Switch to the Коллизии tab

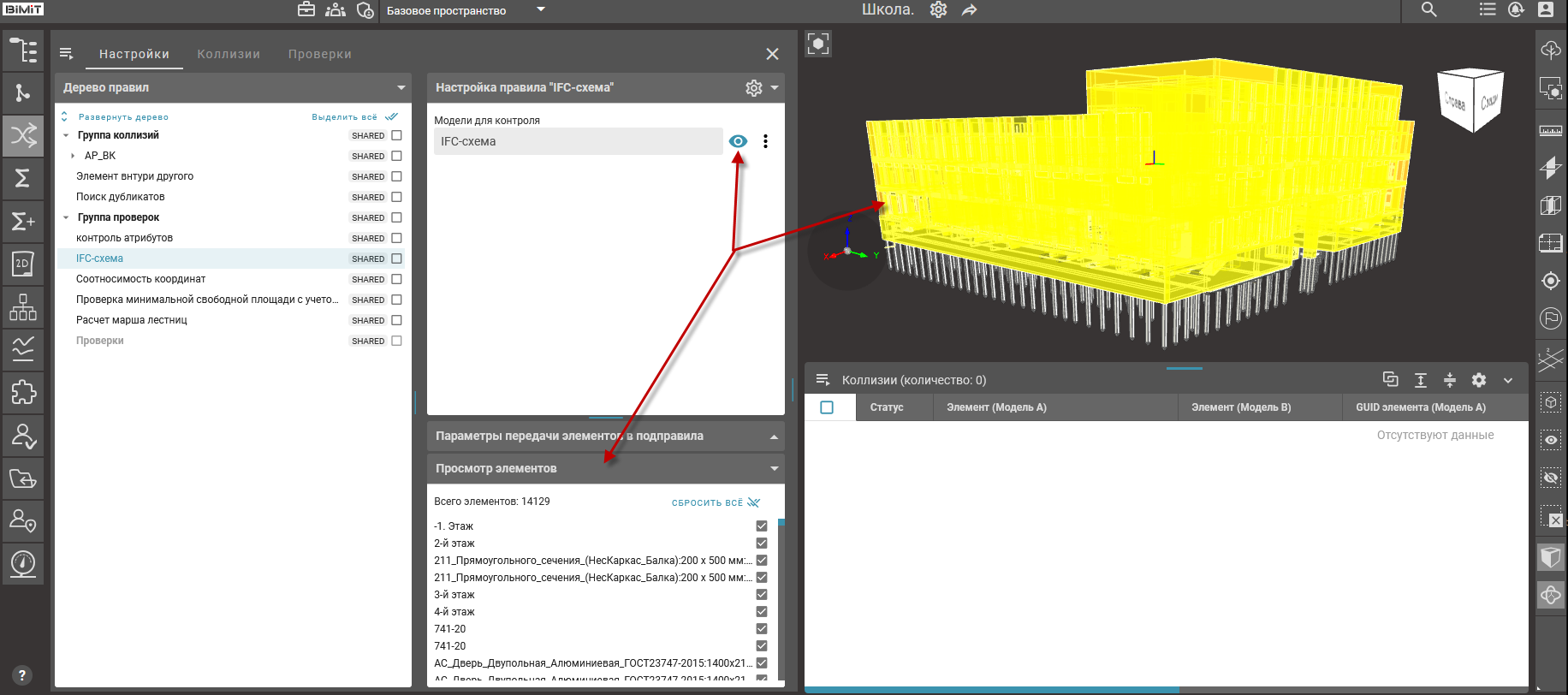pos(229,54)
